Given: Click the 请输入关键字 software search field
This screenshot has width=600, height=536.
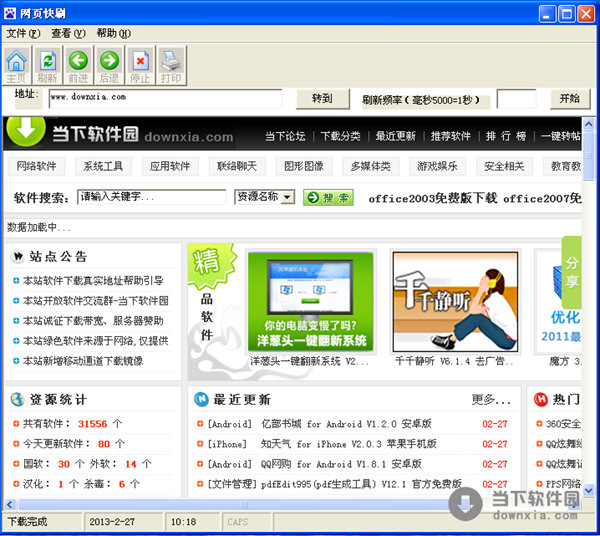Looking at the screenshot, I should pos(152,197).
